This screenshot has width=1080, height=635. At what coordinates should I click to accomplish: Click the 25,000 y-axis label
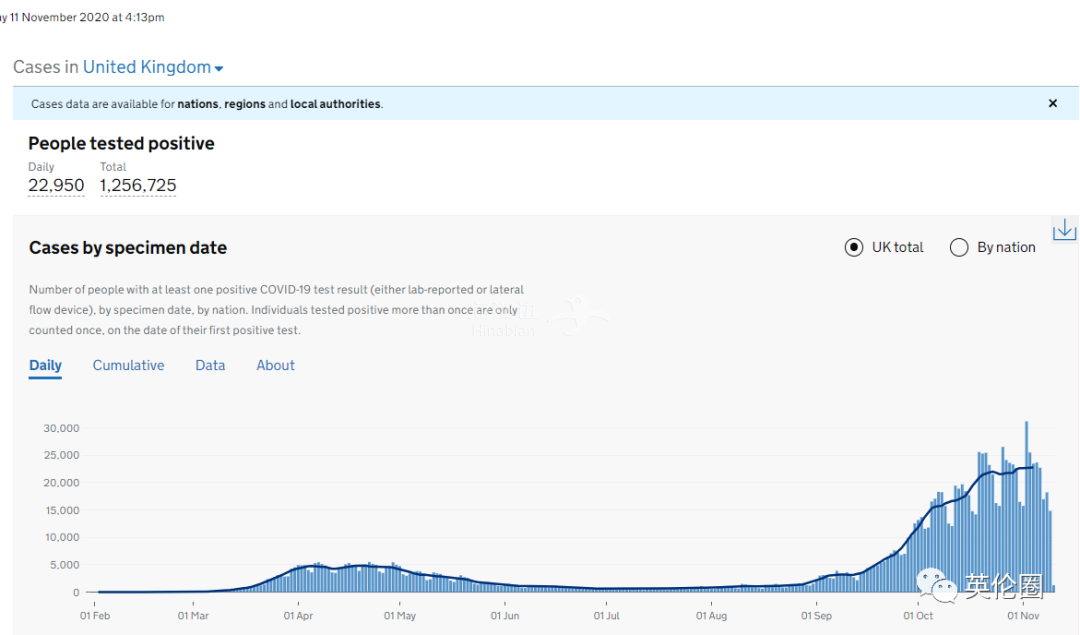tap(61, 455)
